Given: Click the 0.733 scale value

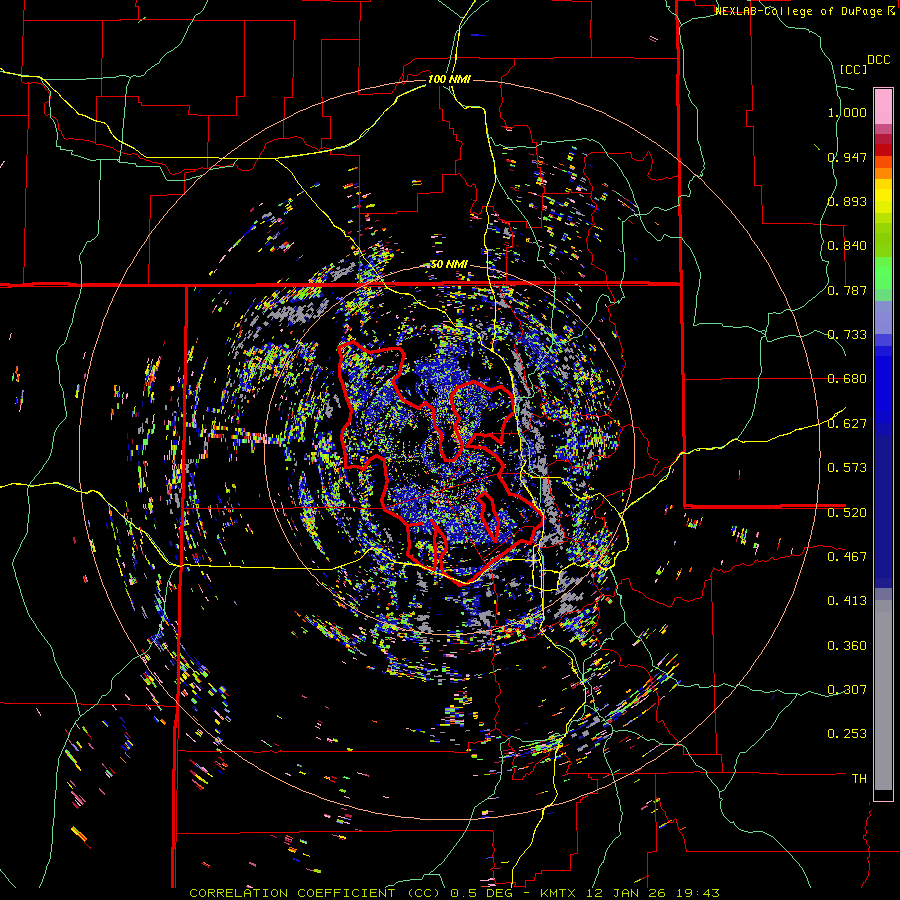Looking at the screenshot, I should pyautogui.click(x=847, y=335).
